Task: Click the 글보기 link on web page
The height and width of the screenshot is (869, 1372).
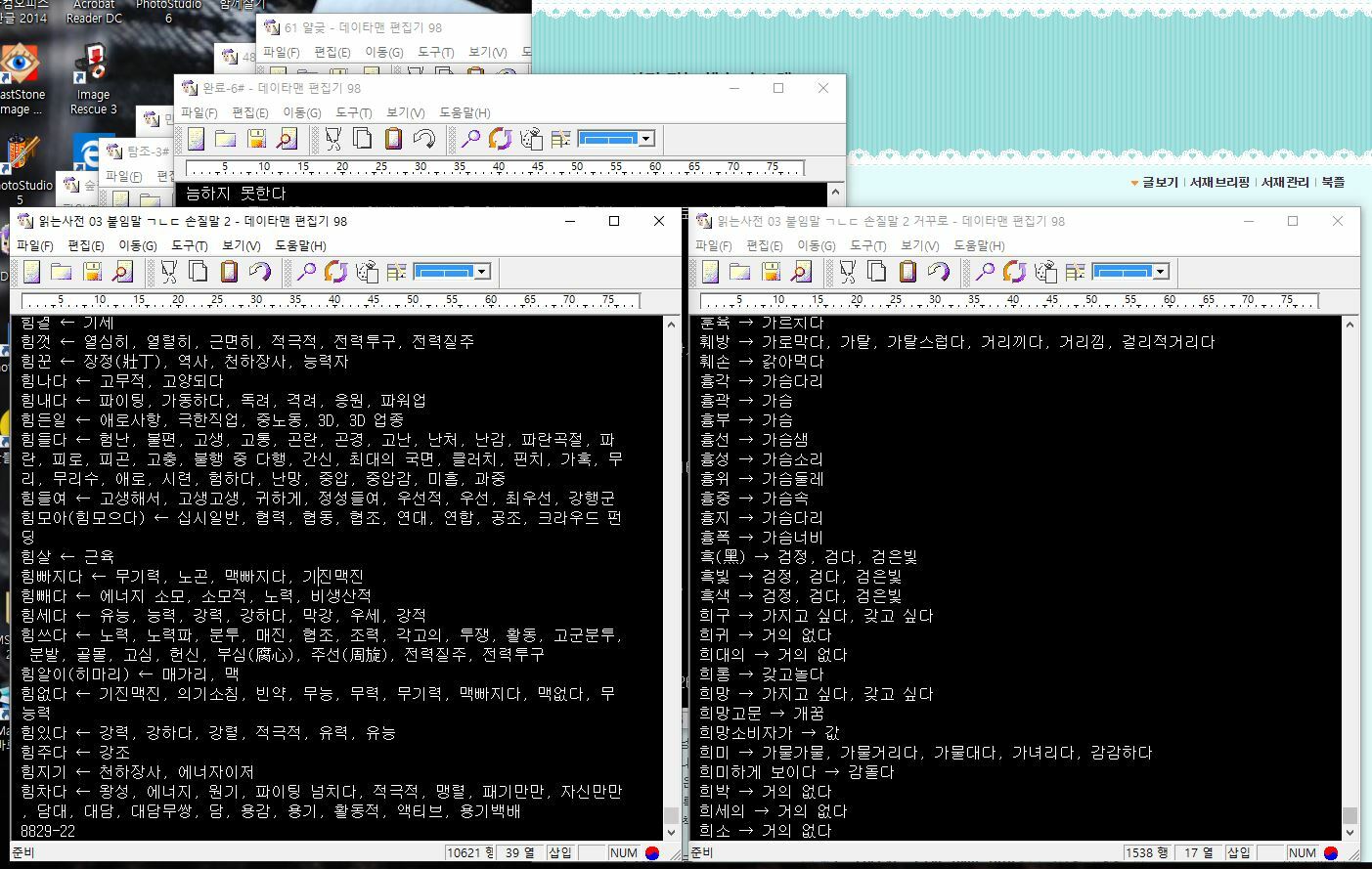Action: [1160, 182]
